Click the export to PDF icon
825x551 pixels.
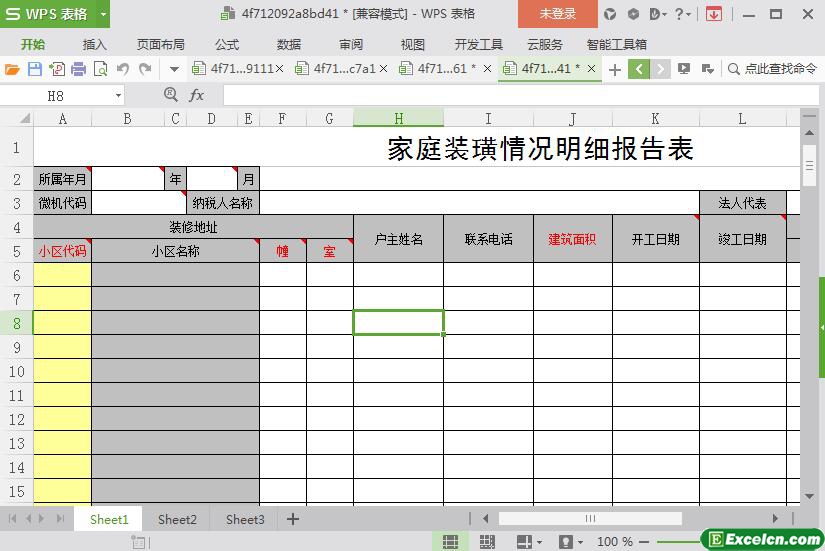point(57,69)
